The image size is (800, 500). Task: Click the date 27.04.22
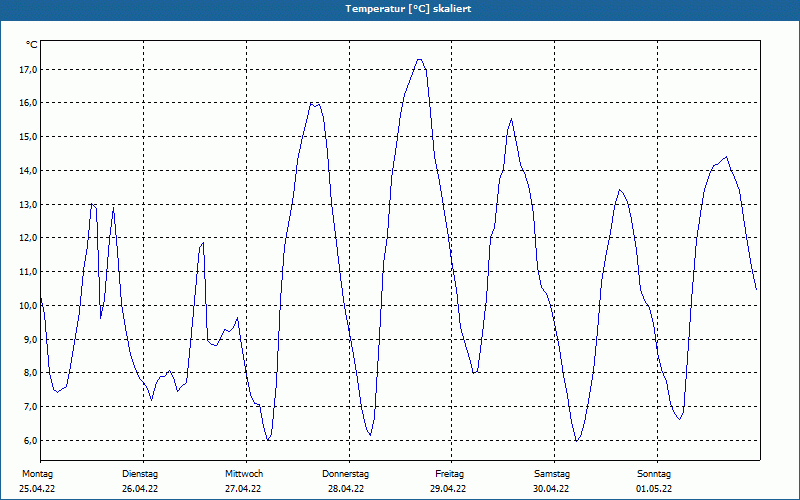point(243,489)
